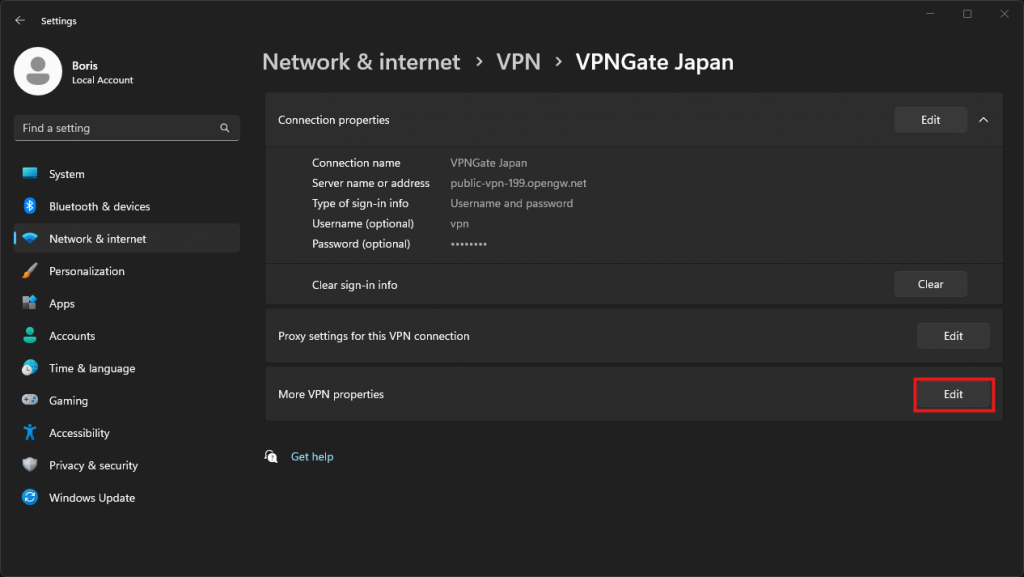Open the Get help link
This screenshot has width=1024, height=577.
[x=312, y=456]
